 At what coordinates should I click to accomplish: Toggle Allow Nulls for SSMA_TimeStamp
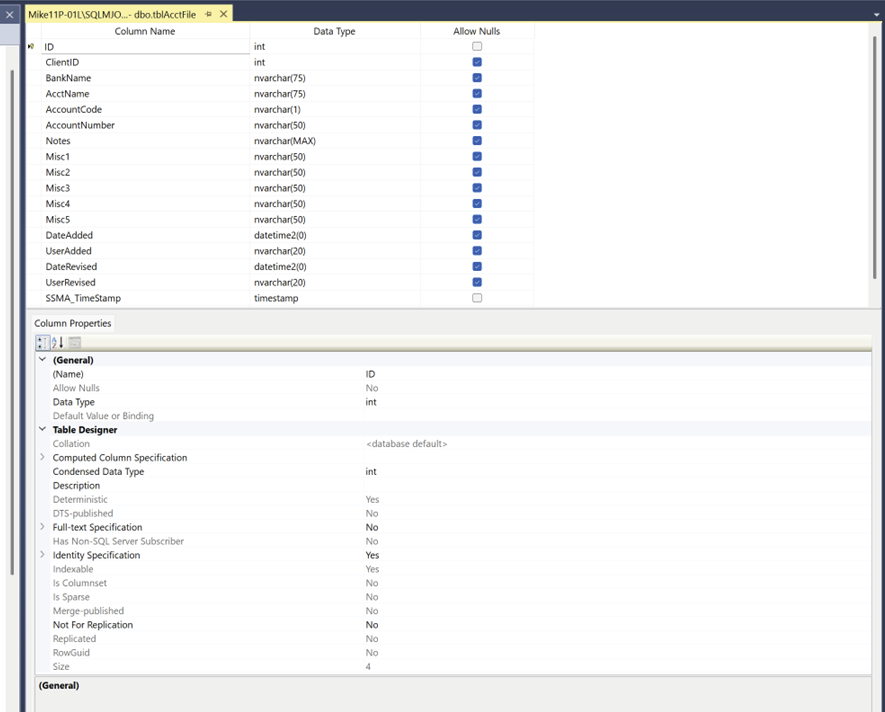click(x=477, y=298)
